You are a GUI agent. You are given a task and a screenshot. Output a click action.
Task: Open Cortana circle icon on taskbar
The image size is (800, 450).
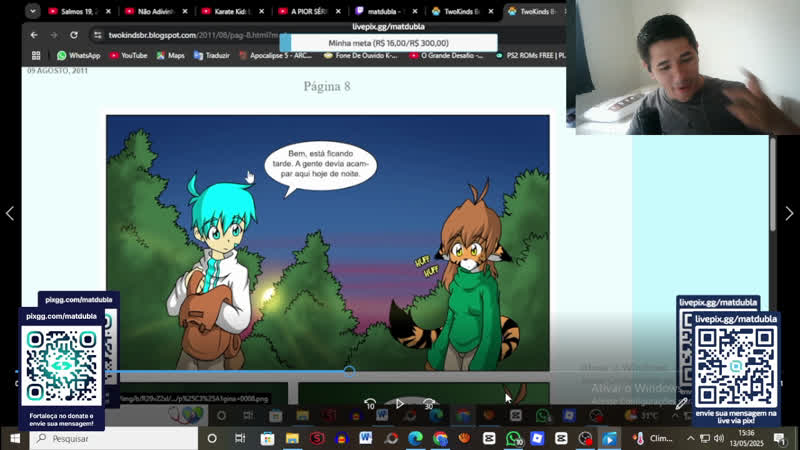click(x=212, y=438)
